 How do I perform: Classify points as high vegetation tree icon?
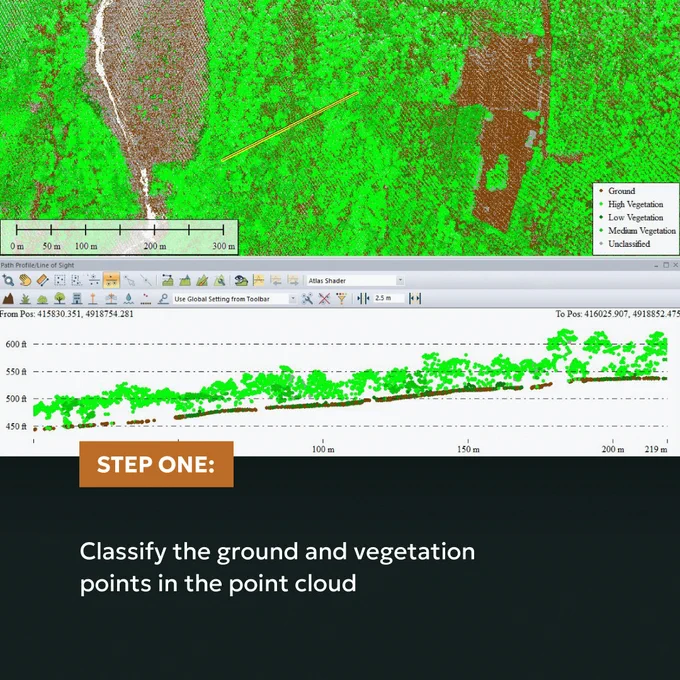coord(60,298)
